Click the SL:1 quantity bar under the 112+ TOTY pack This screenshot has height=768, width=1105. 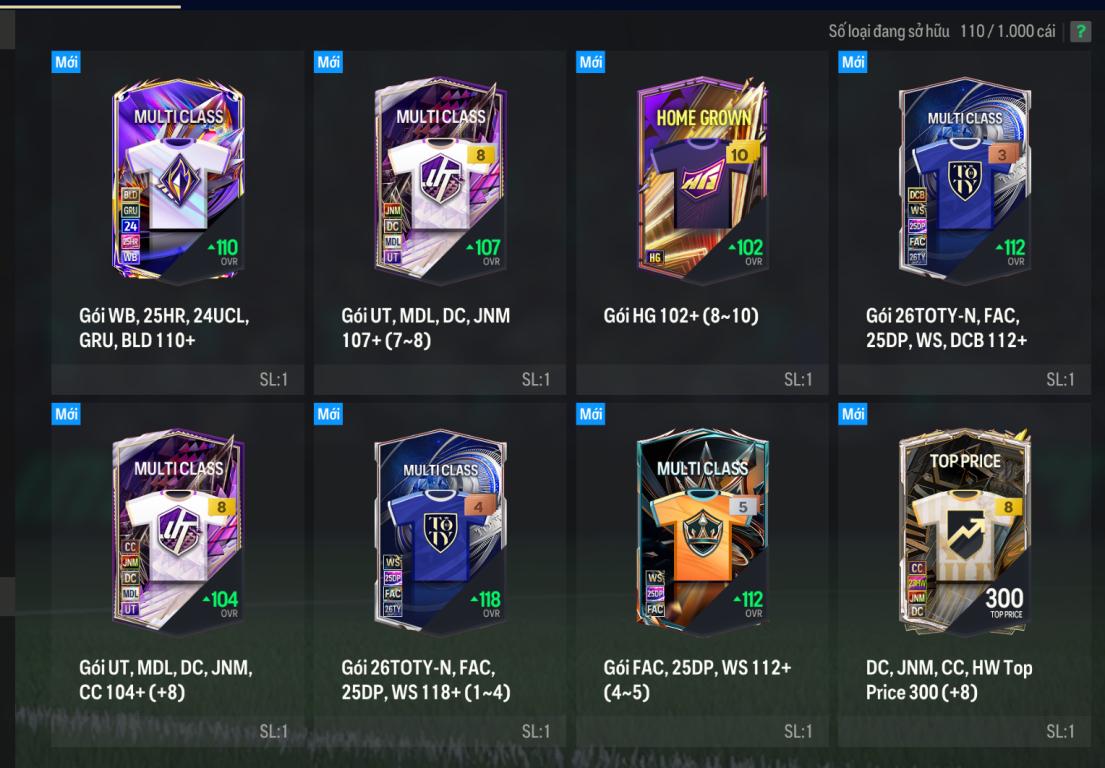tap(964, 380)
